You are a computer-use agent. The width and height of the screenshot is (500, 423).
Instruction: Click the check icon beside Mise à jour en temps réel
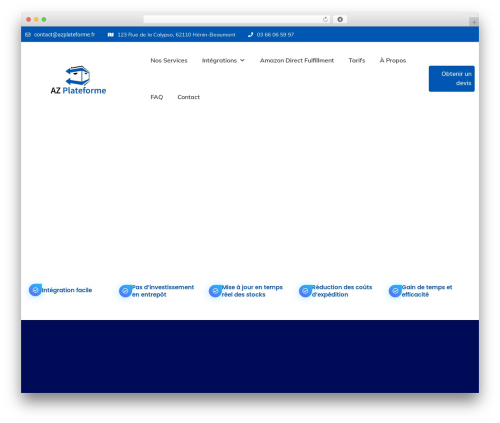point(215,291)
